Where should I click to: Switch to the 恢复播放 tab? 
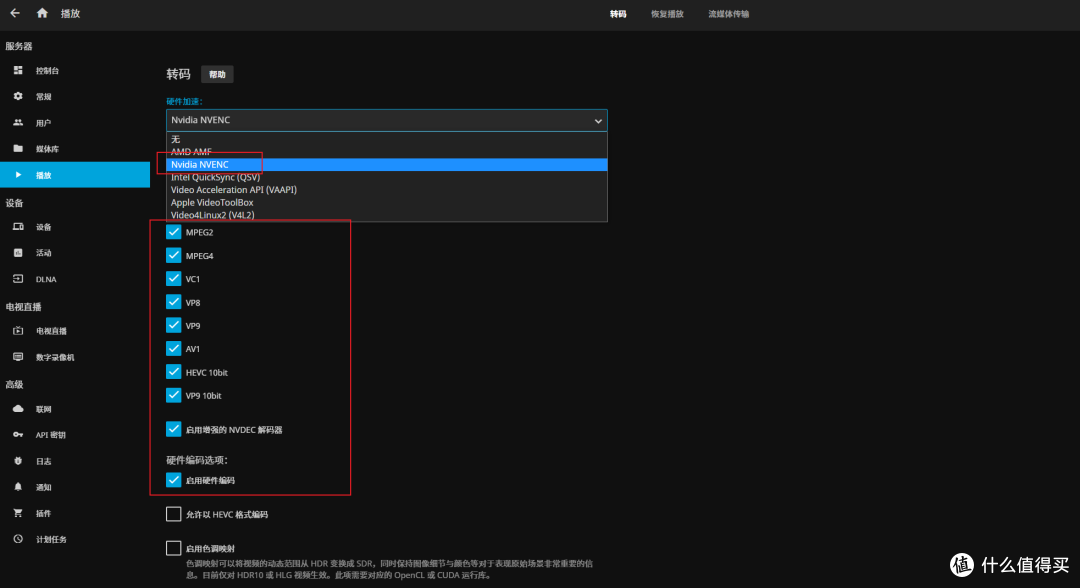coord(666,14)
